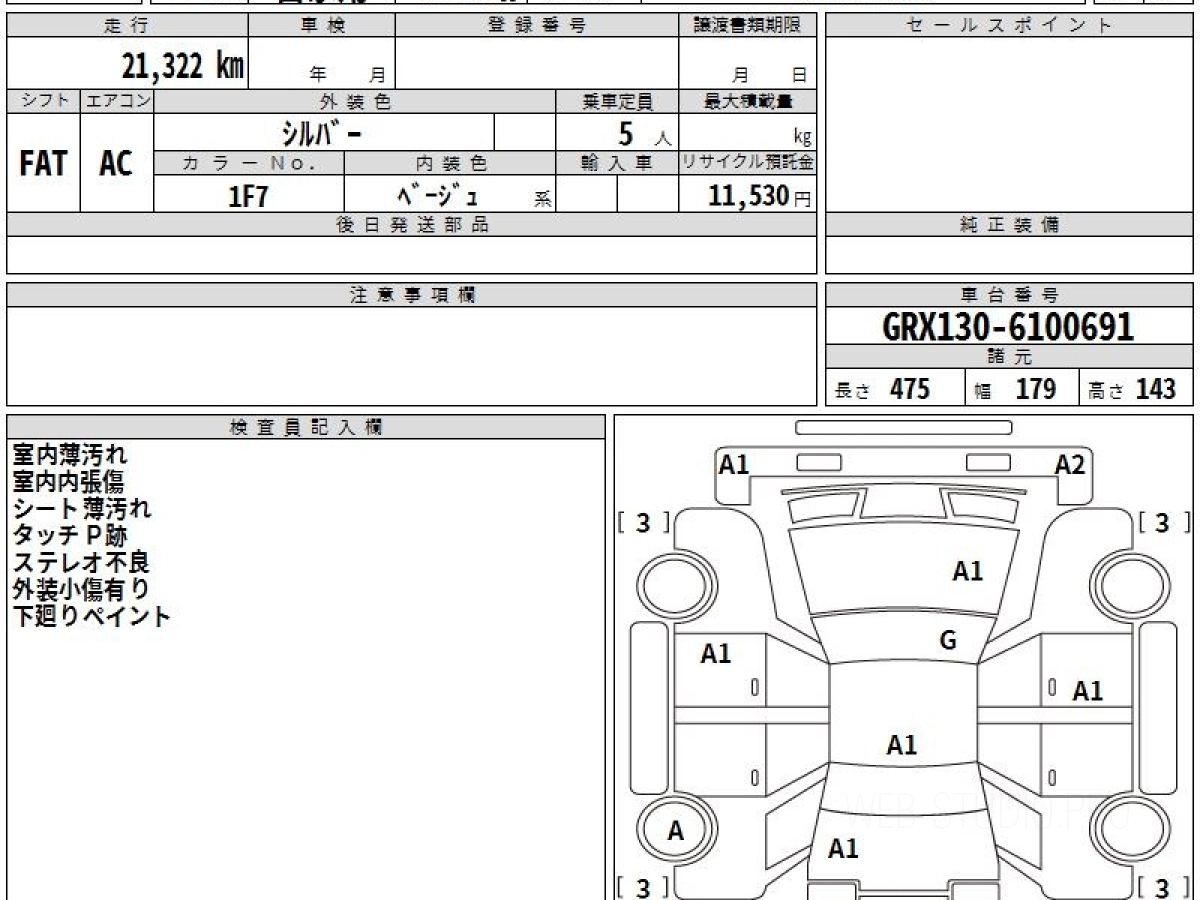The width and height of the screenshot is (1200, 900).
Task: Select the width value 179
Action: (x=1036, y=389)
